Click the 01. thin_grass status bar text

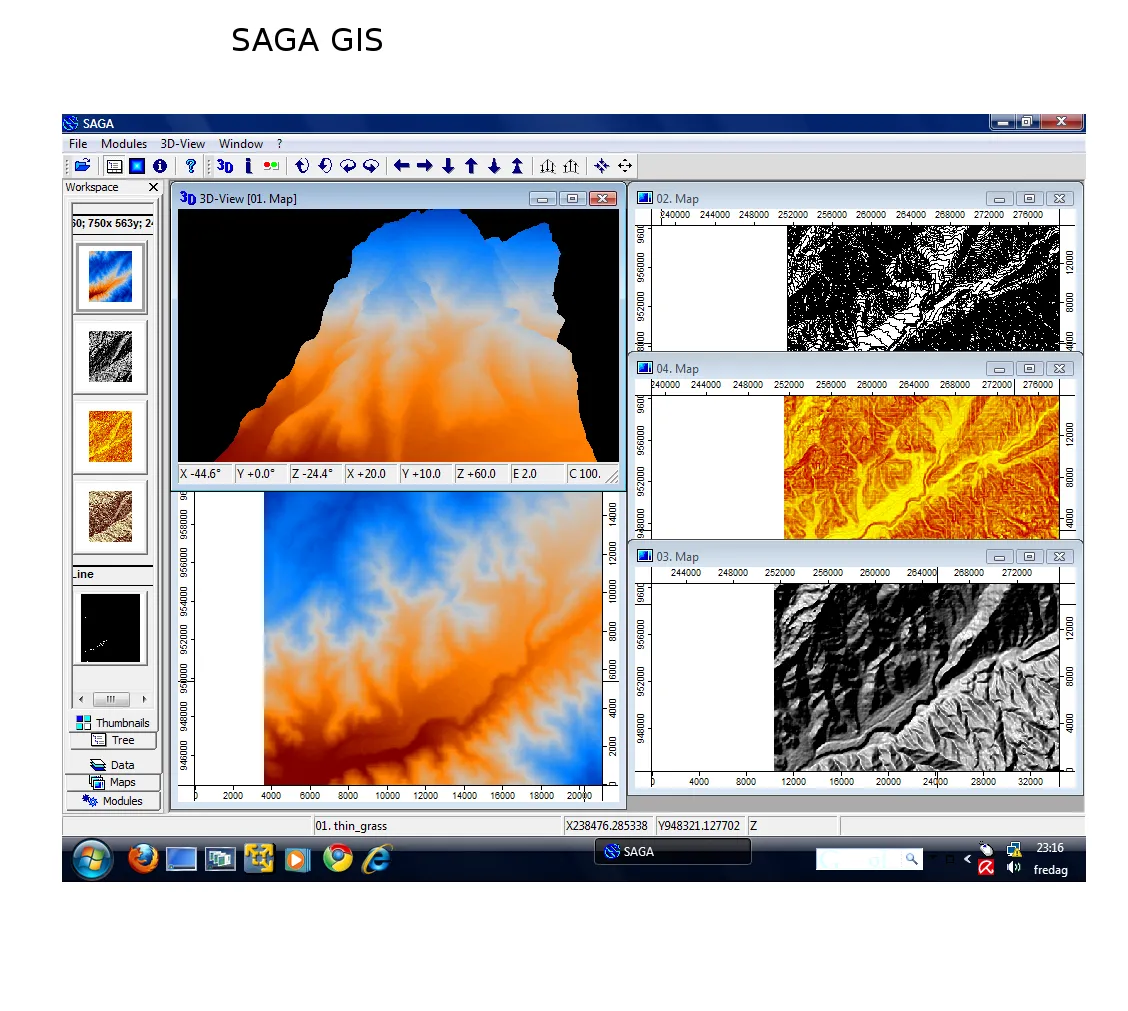pyautogui.click(x=351, y=826)
